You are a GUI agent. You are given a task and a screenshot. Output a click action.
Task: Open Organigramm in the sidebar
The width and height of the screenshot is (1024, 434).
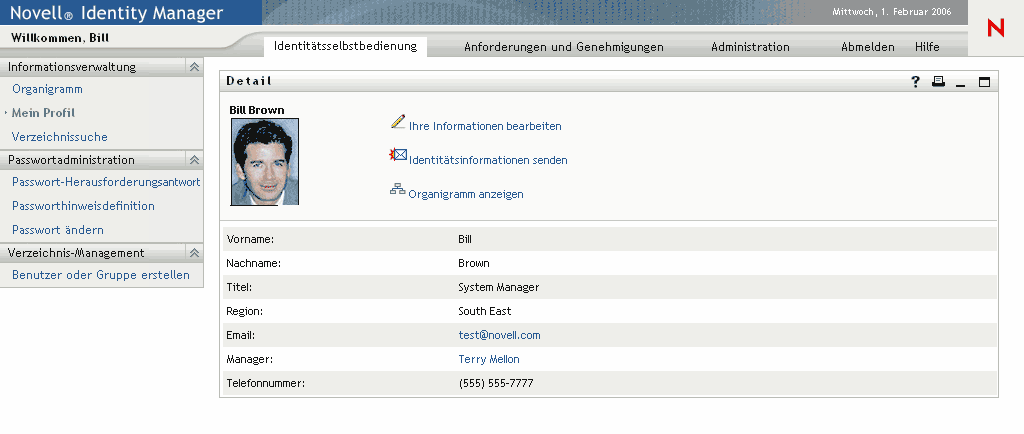click(x=47, y=89)
